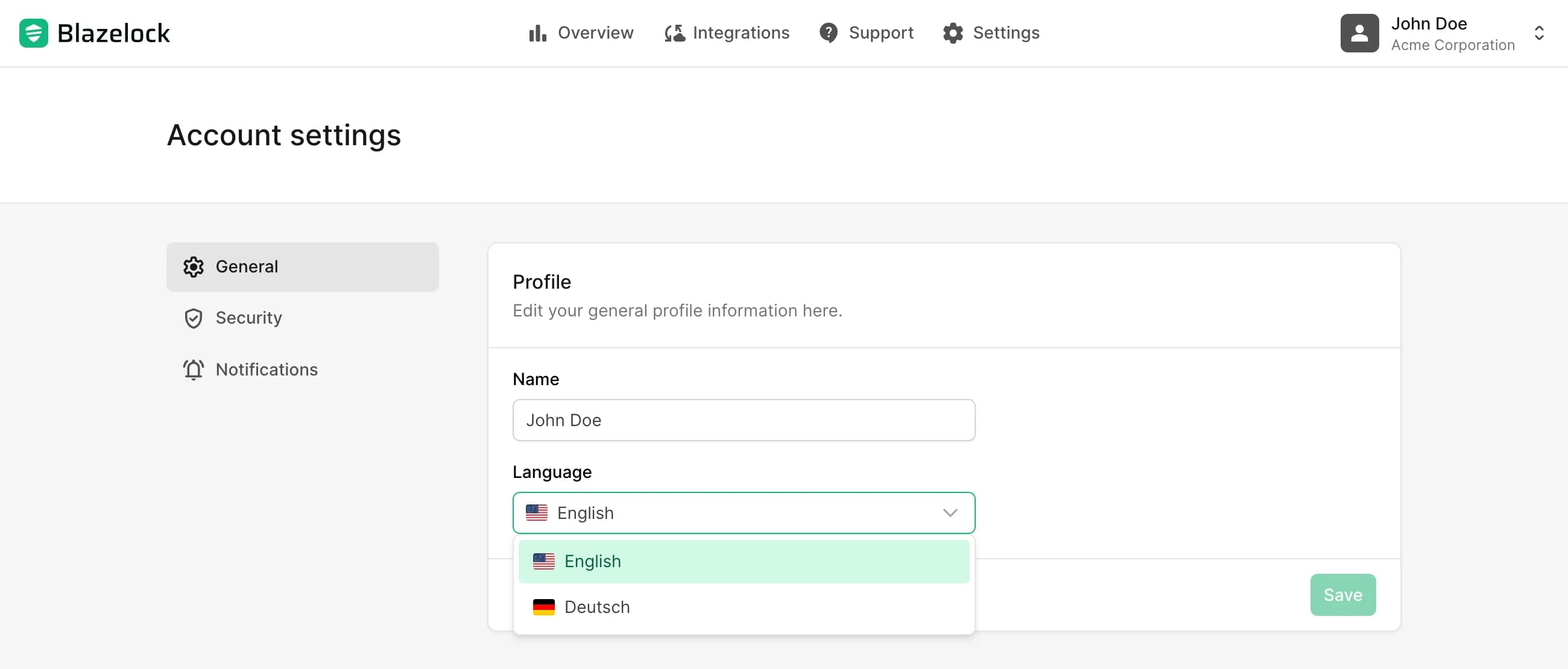
Task: Open the Language dropdown chevron
Action: pos(951,513)
